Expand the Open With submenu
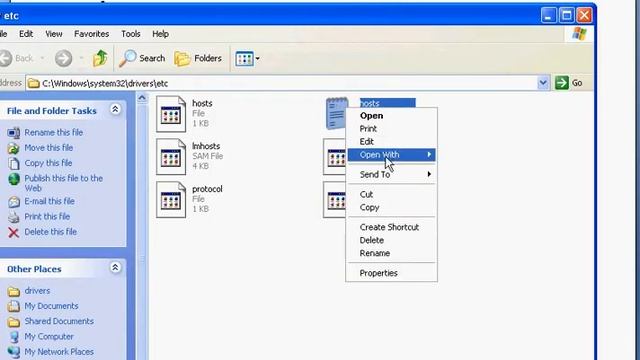The height and width of the screenshot is (360, 640). point(391,155)
